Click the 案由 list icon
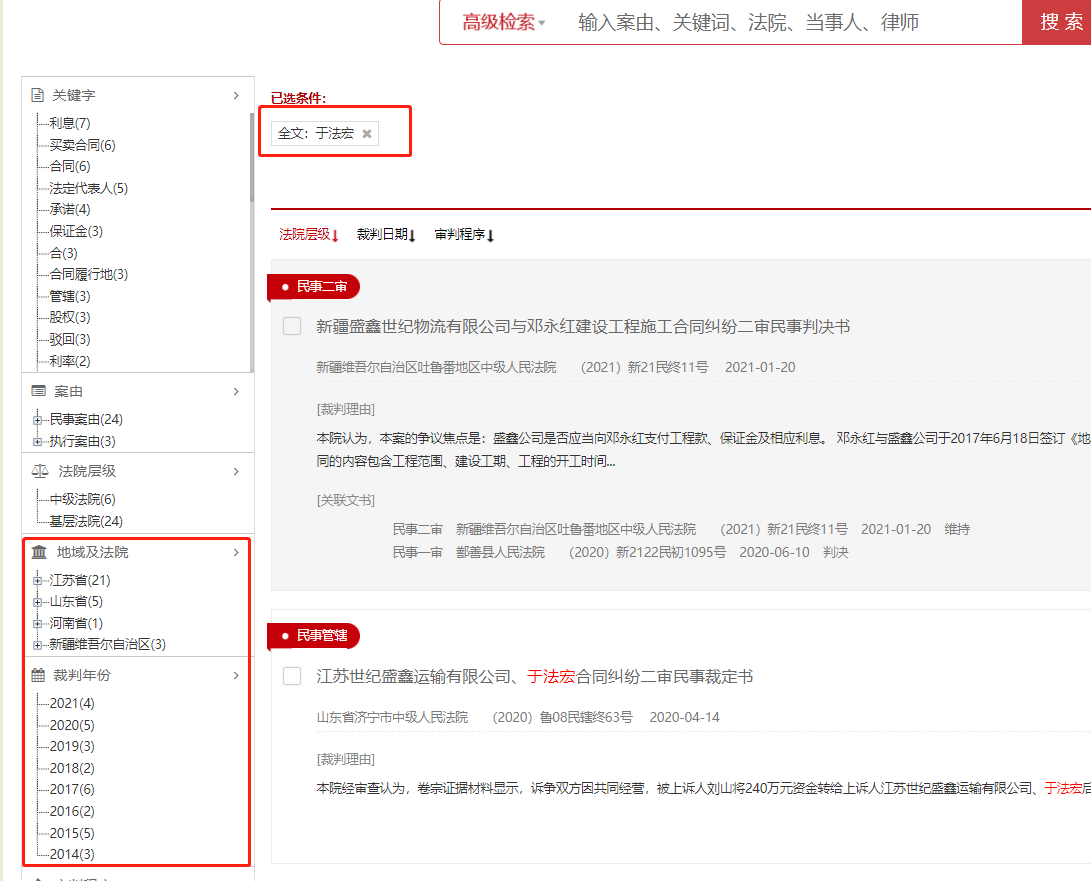1091x881 pixels. [38, 391]
